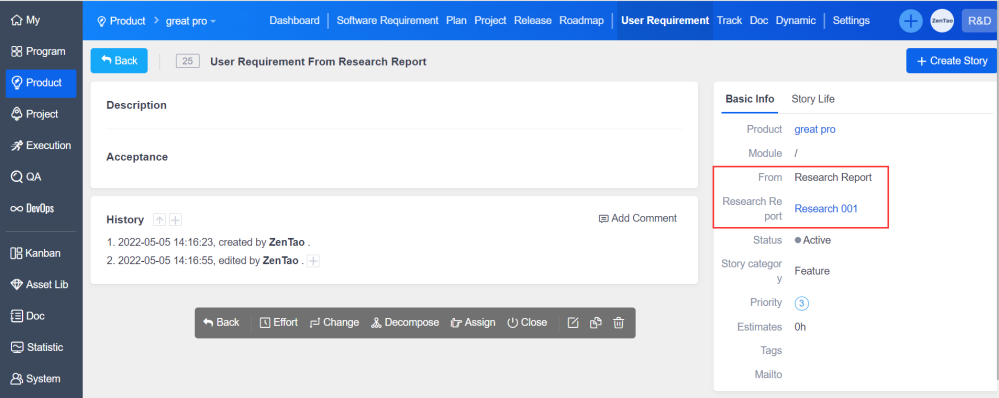Click the copy story icon in action bar
The image size is (999, 398).
[596, 323]
